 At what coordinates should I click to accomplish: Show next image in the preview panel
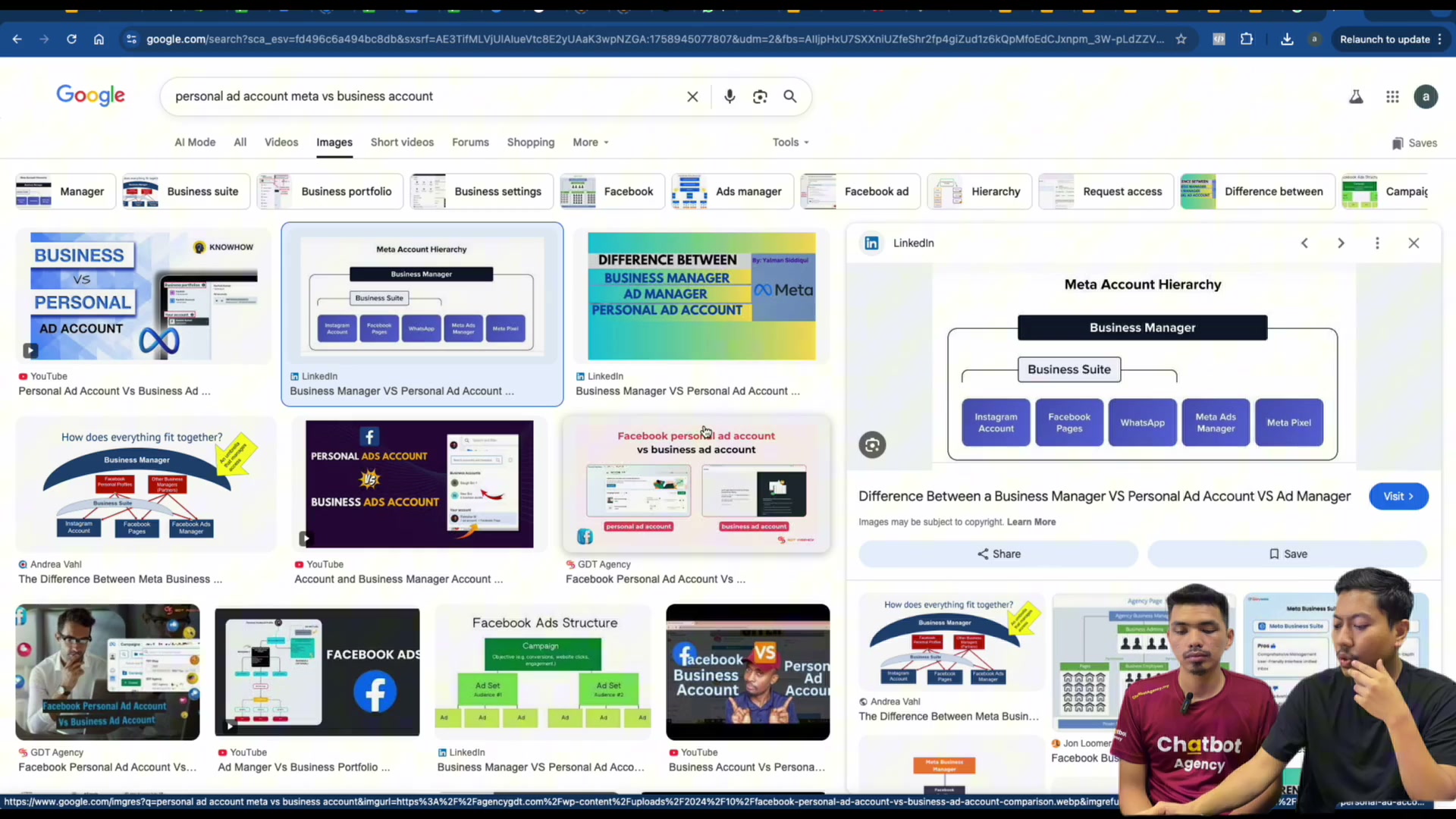(1341, 243)
